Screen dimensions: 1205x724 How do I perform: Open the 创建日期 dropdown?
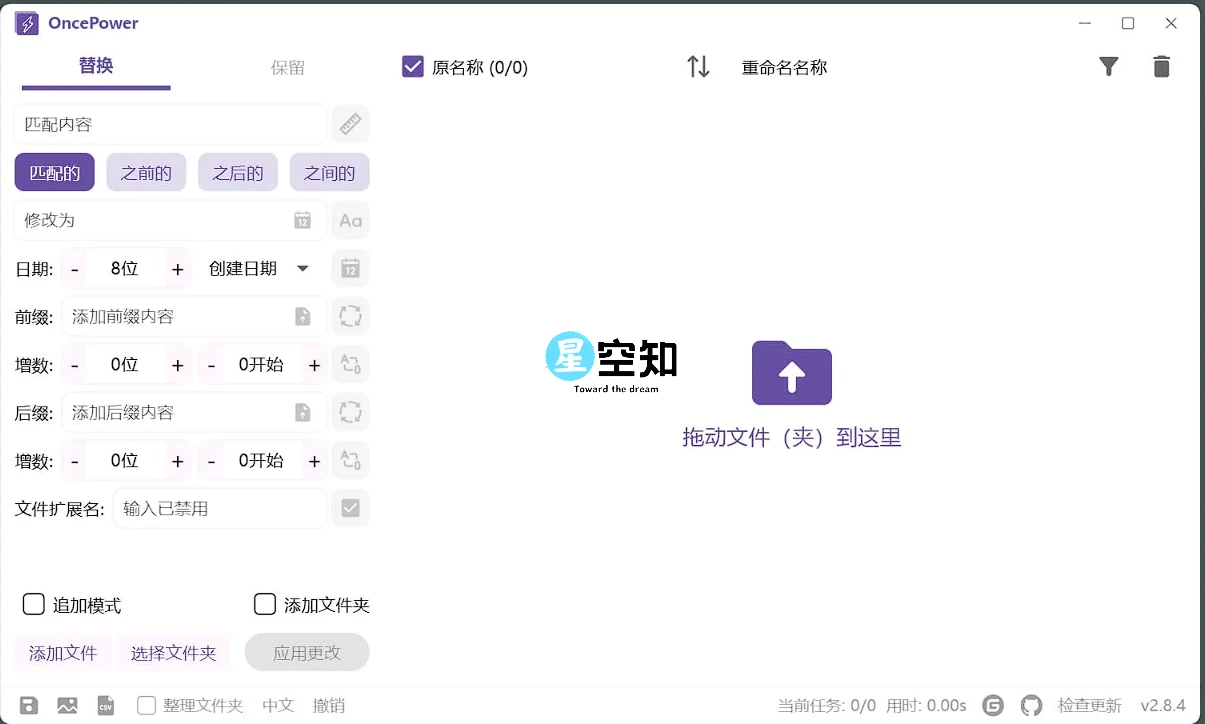coord(260,268)
